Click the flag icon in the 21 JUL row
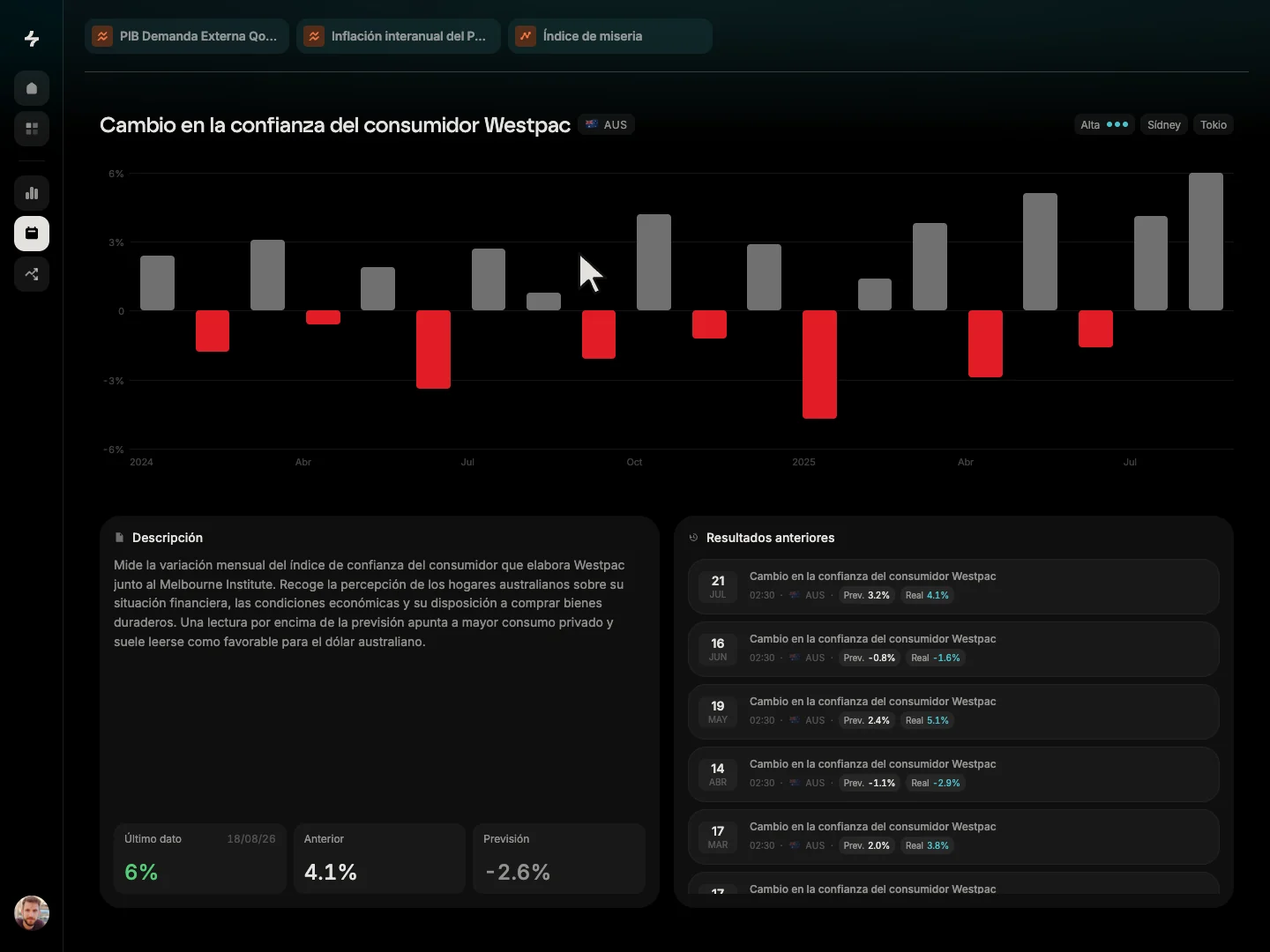The height and width of the screenshot is (952, 1270). coord(795,595)
